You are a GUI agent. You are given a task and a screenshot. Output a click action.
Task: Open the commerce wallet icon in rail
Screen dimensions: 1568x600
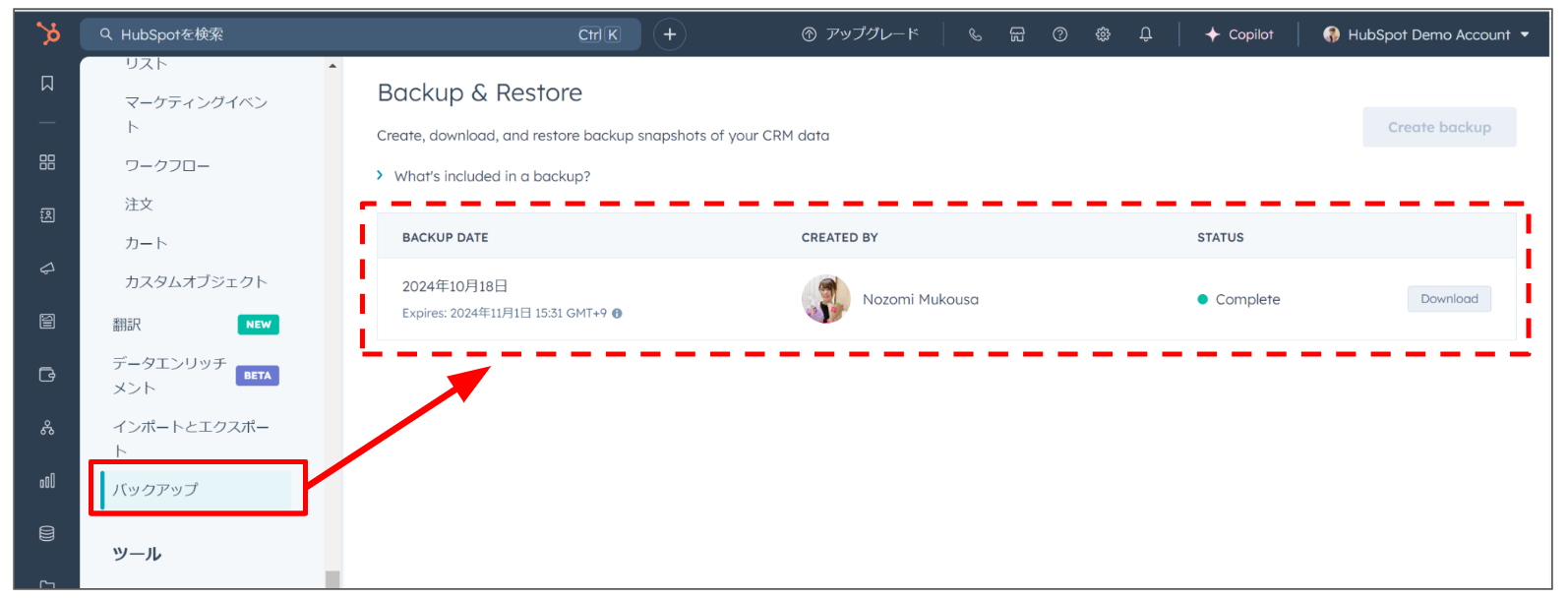tap(47, 375)
